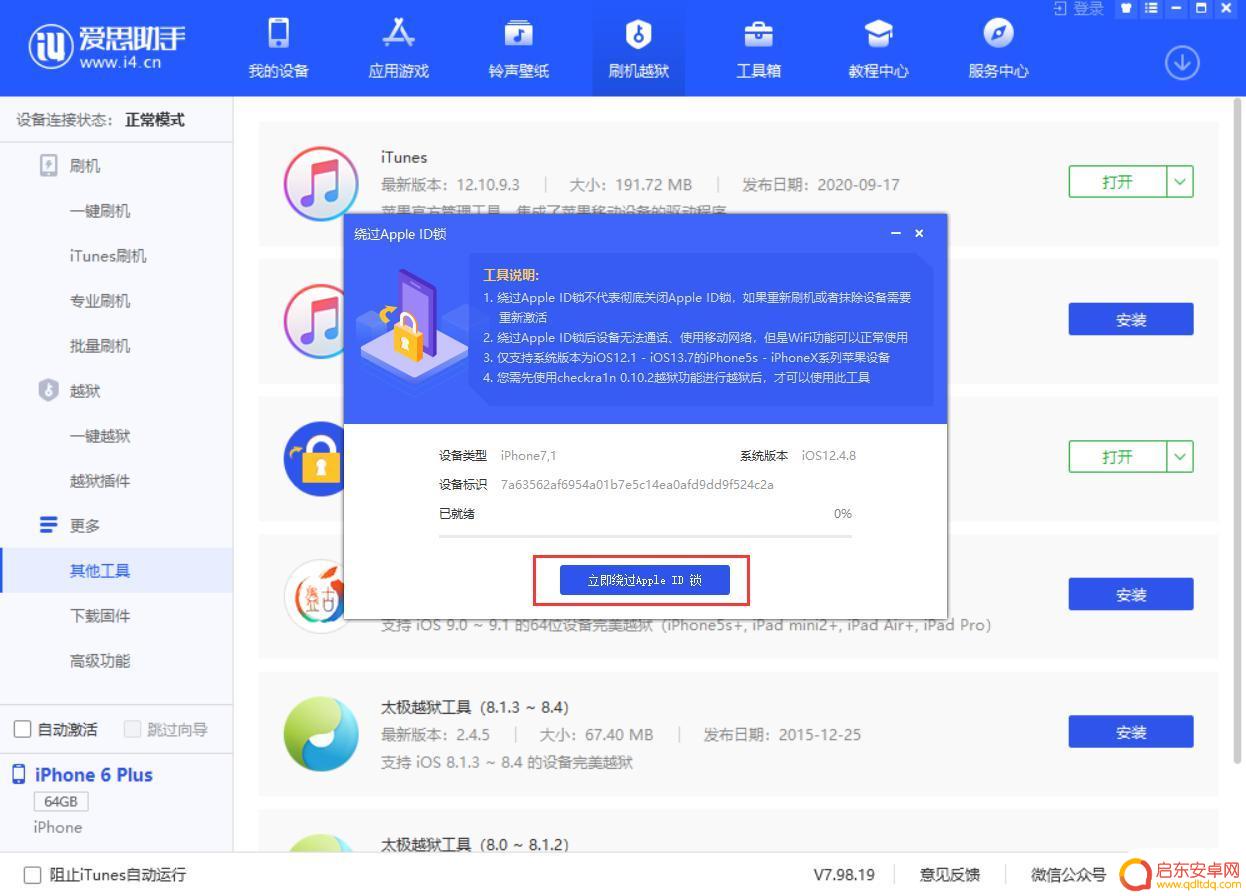Close the 绕过Apple ID锁 dialog
The height and width of the screenshot is (896, 1246).
click(x=919, y=233)
